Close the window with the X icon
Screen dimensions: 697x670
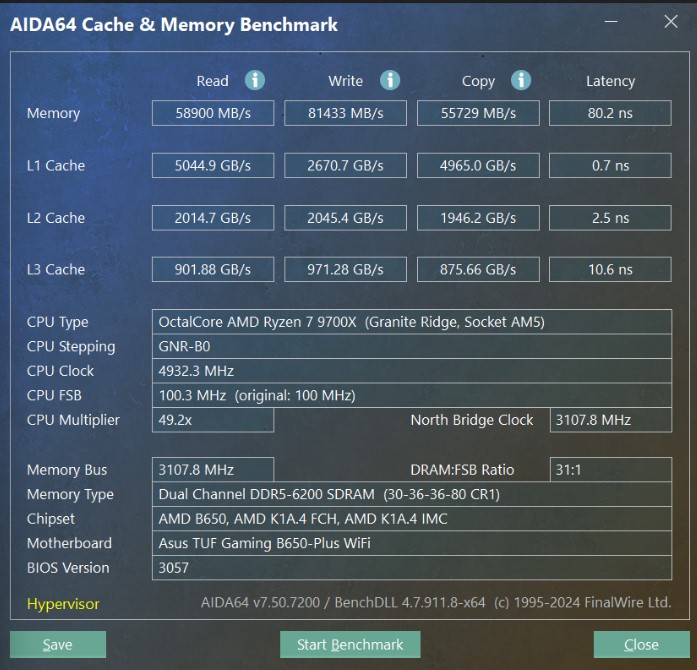[671, 21]
